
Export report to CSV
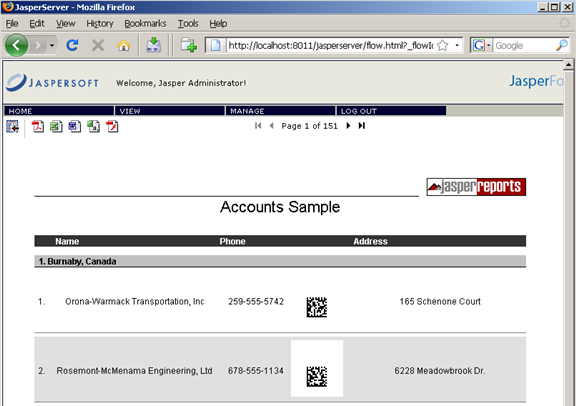(x=93, y=126)
